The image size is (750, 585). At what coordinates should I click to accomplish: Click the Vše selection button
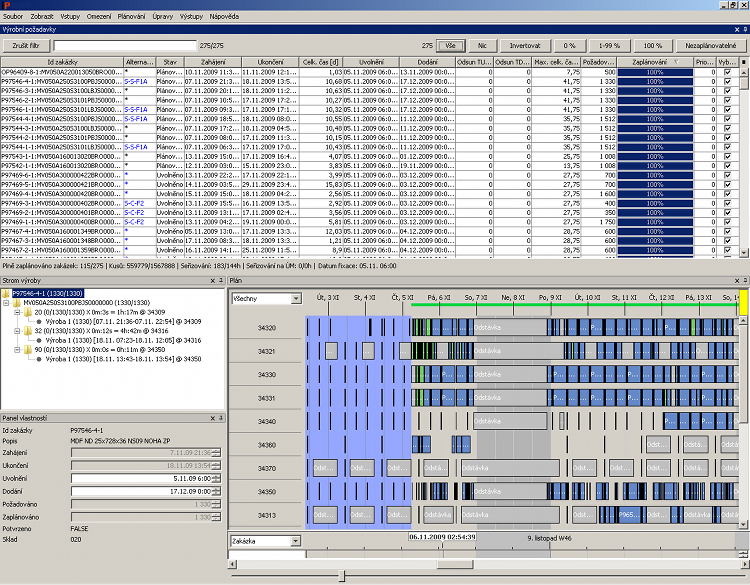point(450,46)
